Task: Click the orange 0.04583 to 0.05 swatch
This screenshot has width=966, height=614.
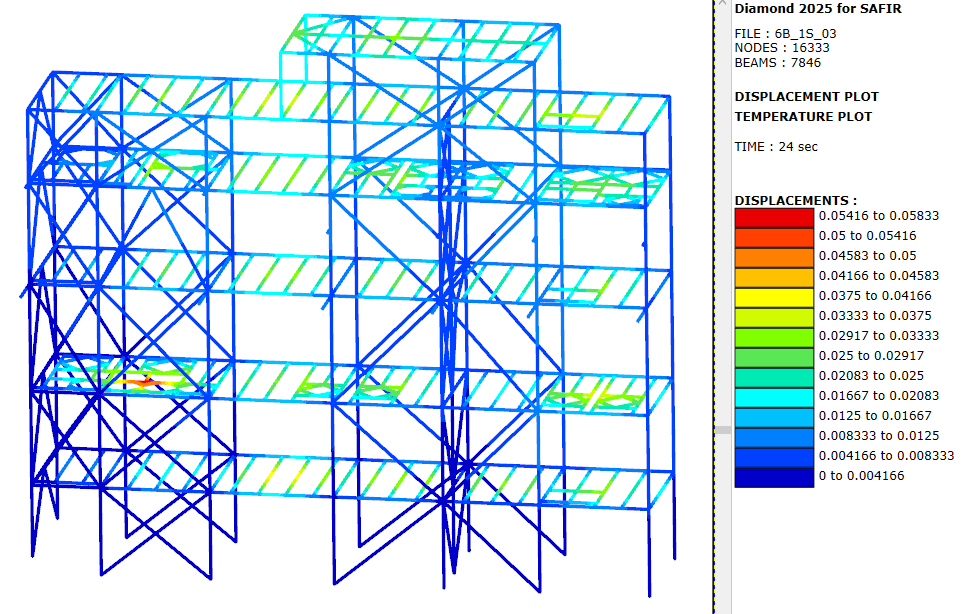Action: pos(774,257)
